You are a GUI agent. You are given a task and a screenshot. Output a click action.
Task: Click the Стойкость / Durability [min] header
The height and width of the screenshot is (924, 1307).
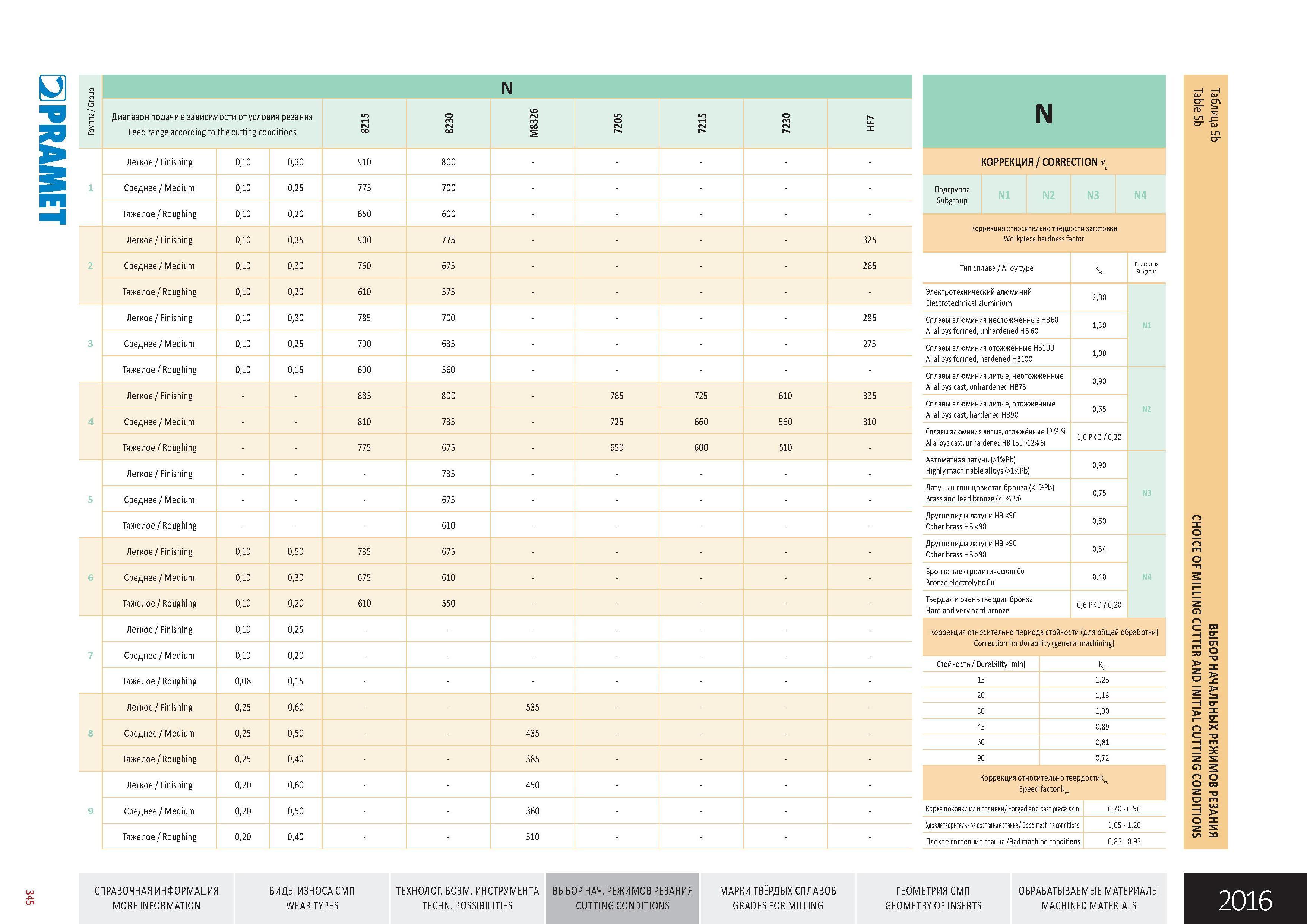click(x=981, y=664)
